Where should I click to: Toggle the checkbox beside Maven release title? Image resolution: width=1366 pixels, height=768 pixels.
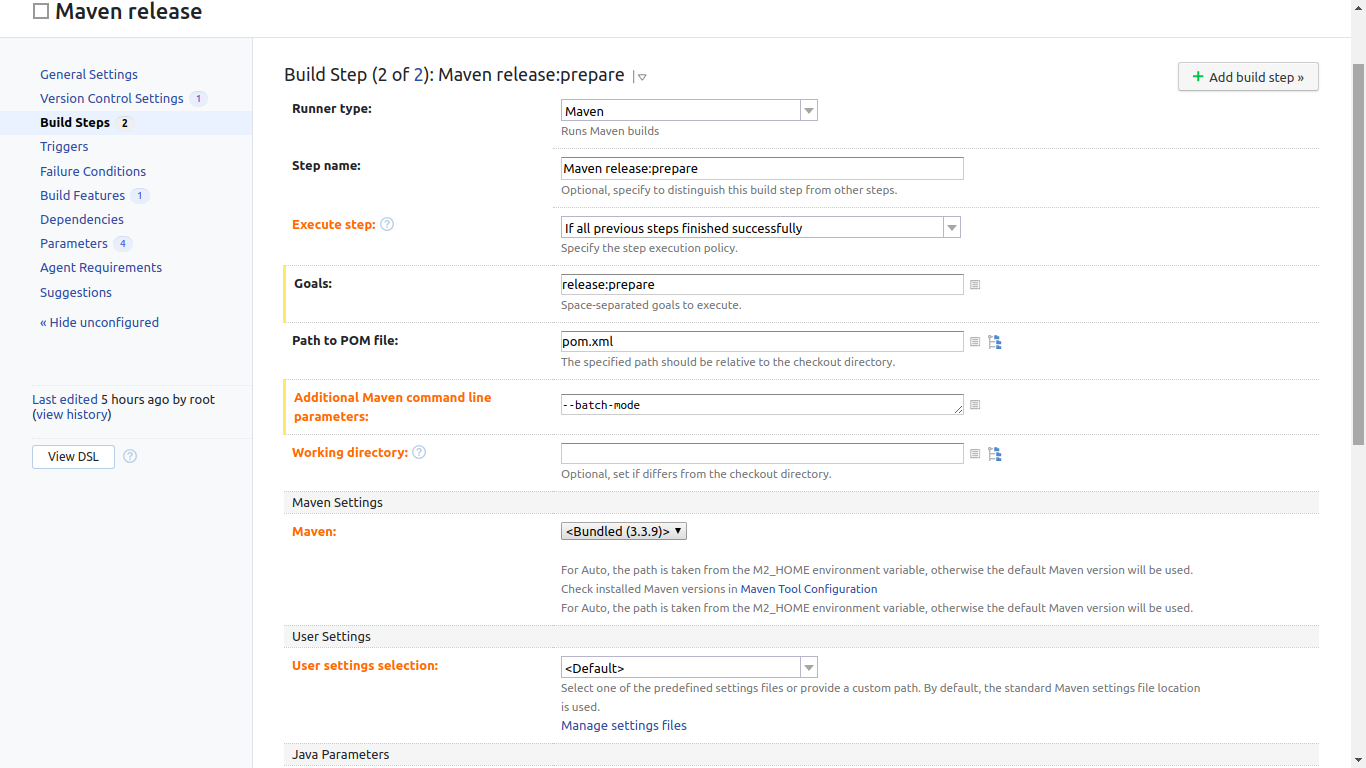pyautogui.click(x=41, y=12)
